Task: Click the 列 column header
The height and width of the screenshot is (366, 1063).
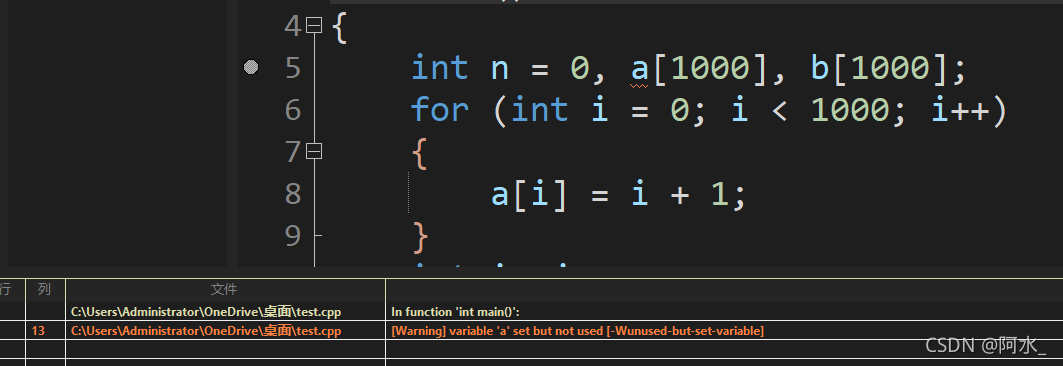Action: [45, 289]
